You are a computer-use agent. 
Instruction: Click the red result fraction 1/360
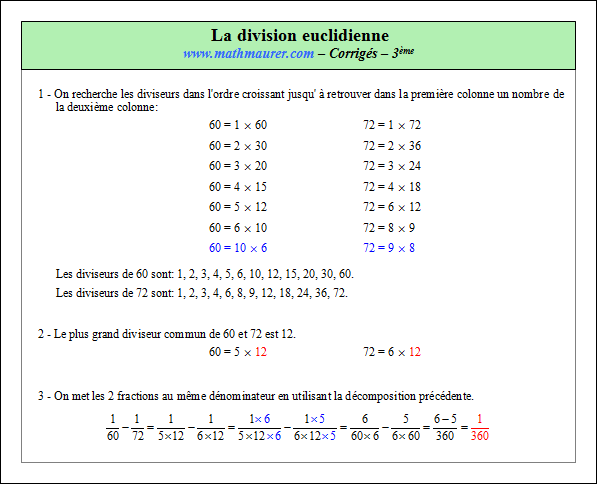pyautogui.click(x=480, y=428)
